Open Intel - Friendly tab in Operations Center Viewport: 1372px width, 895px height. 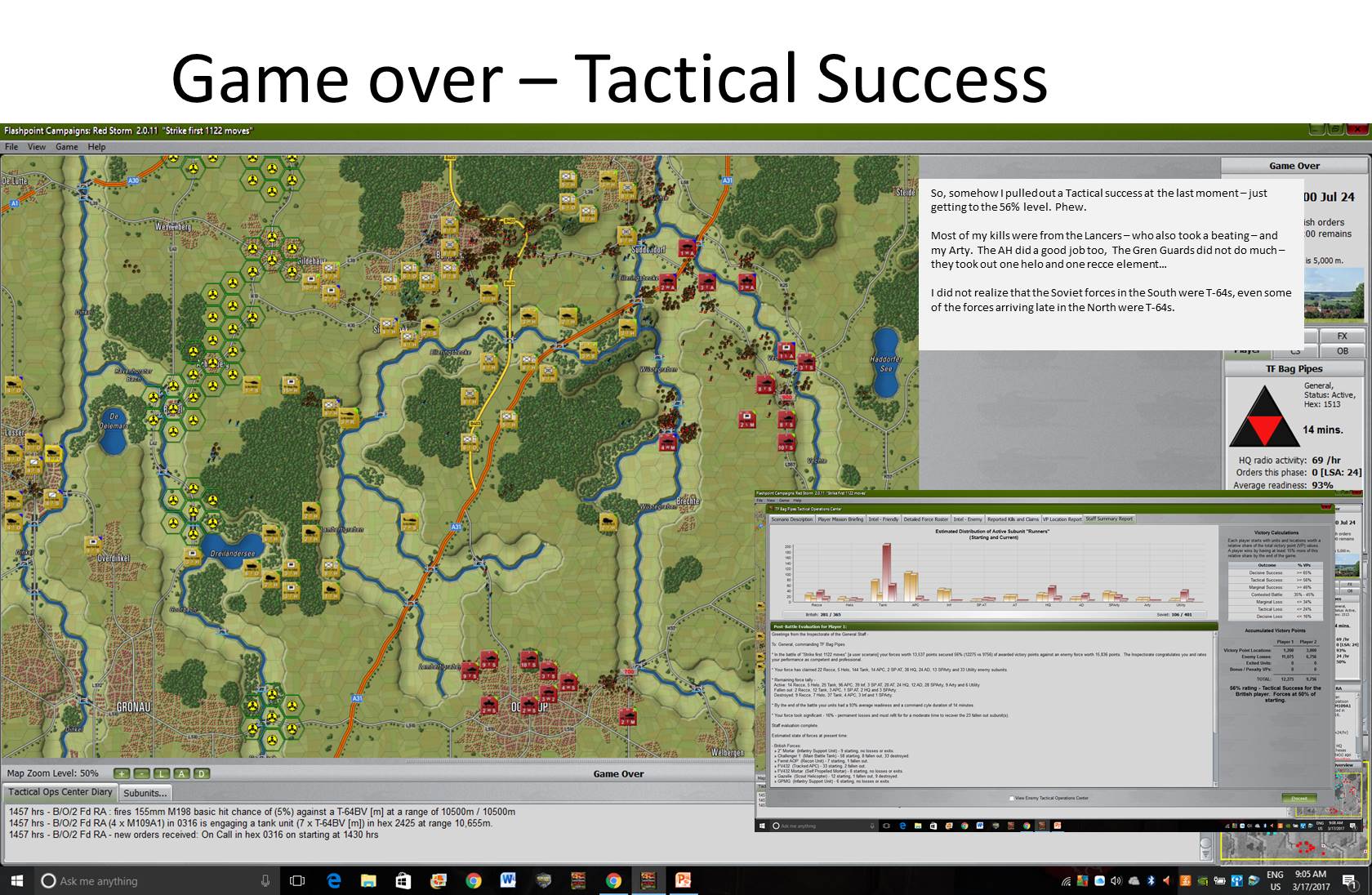(884, 519)
